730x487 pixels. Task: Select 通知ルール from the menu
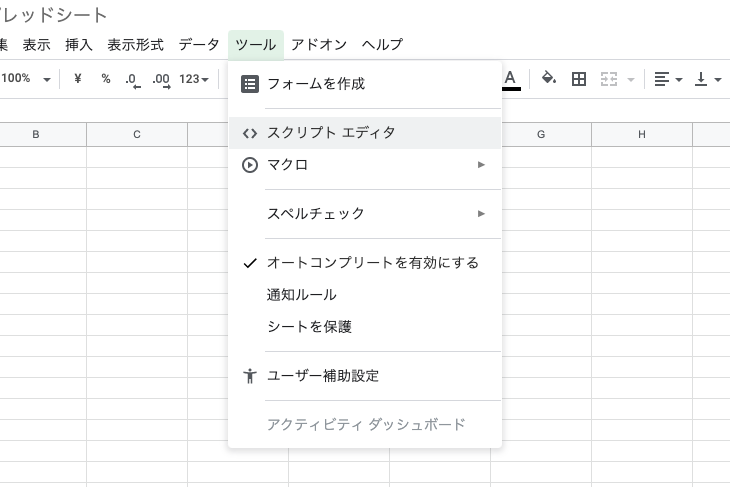(302, 295)
